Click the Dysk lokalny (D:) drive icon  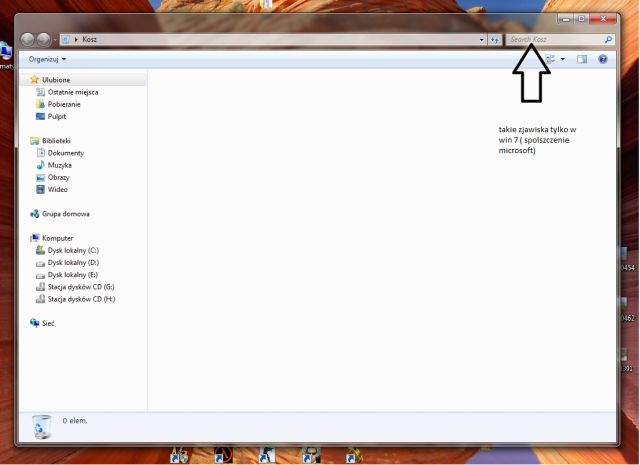coord(40,263)
